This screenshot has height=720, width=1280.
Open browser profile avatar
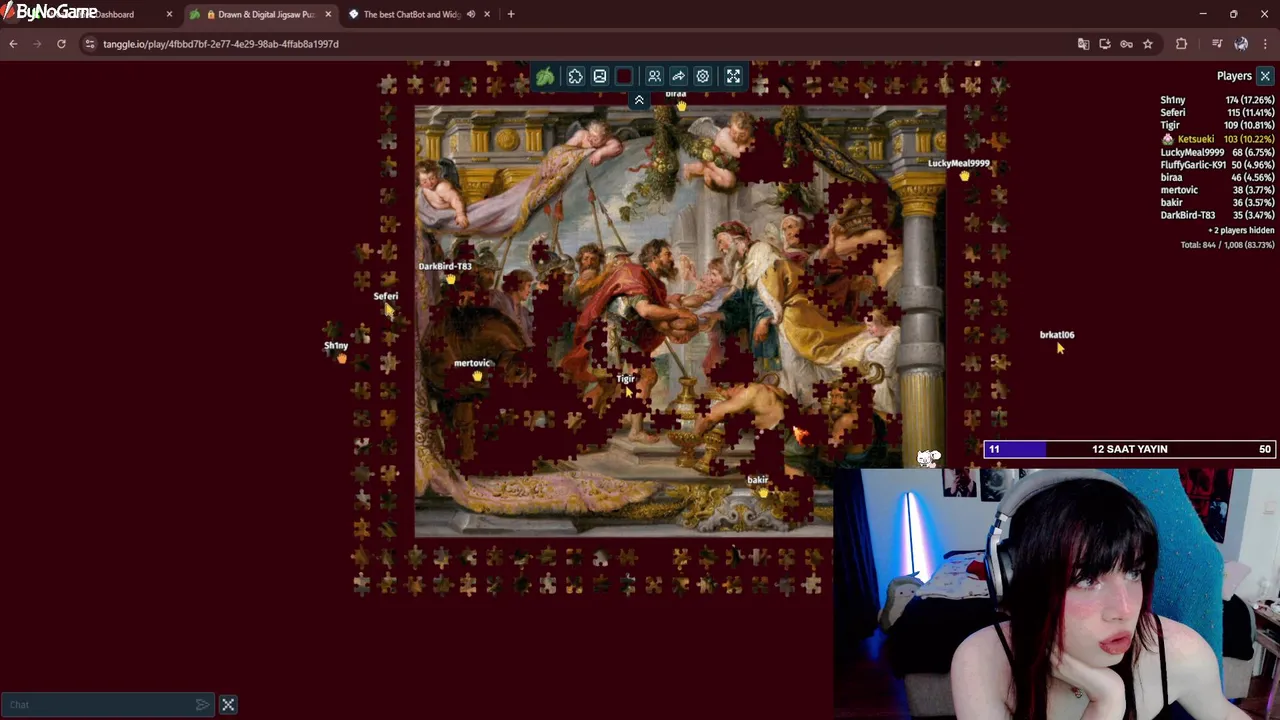tap(1241, 44)
